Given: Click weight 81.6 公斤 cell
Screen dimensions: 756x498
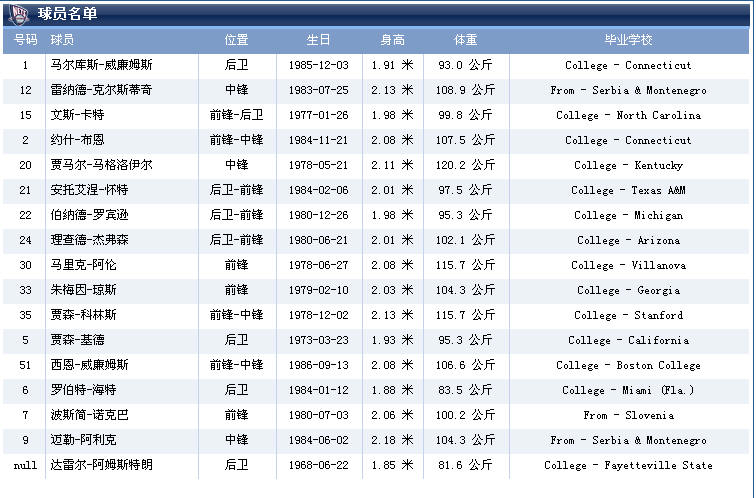Looking at the screenshot, I should pyautogui.click(x=466, y=465).
